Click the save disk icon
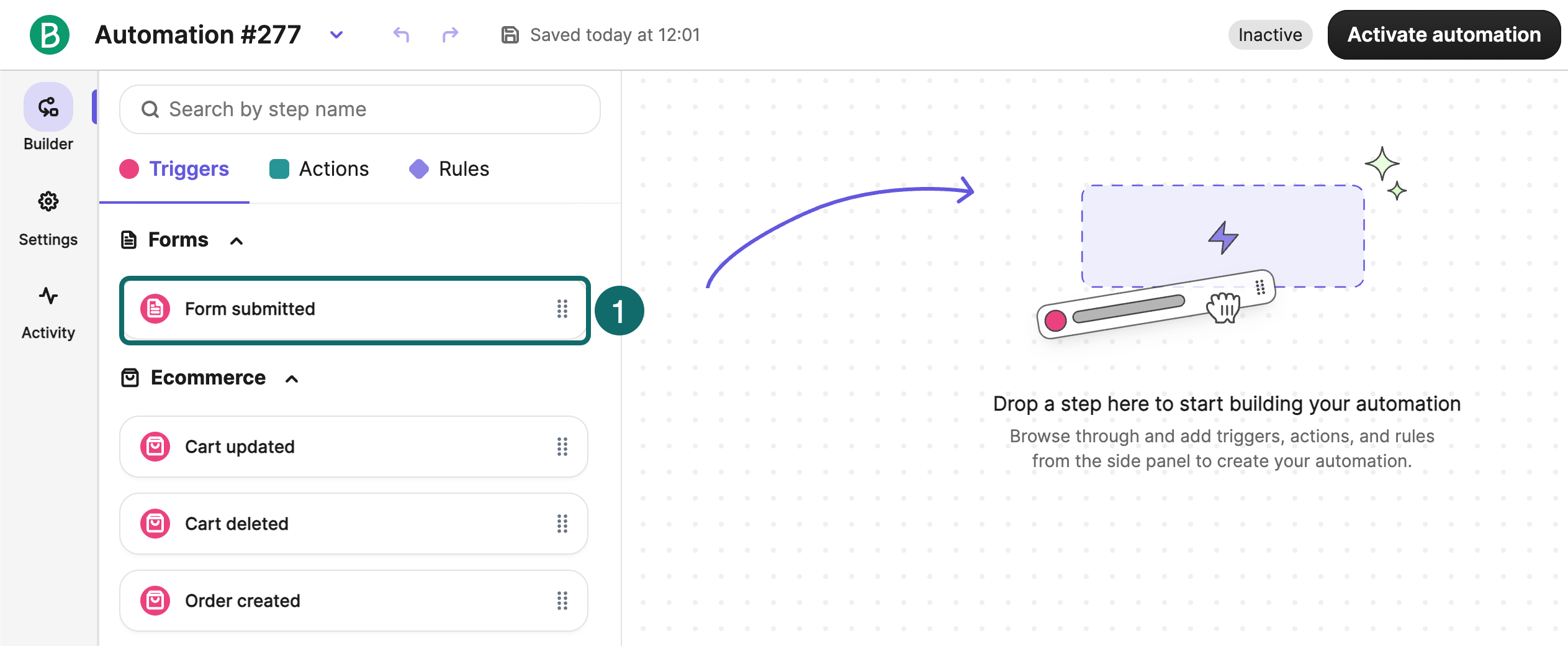Screen dimensions: 1568x646 pos(510,35)
